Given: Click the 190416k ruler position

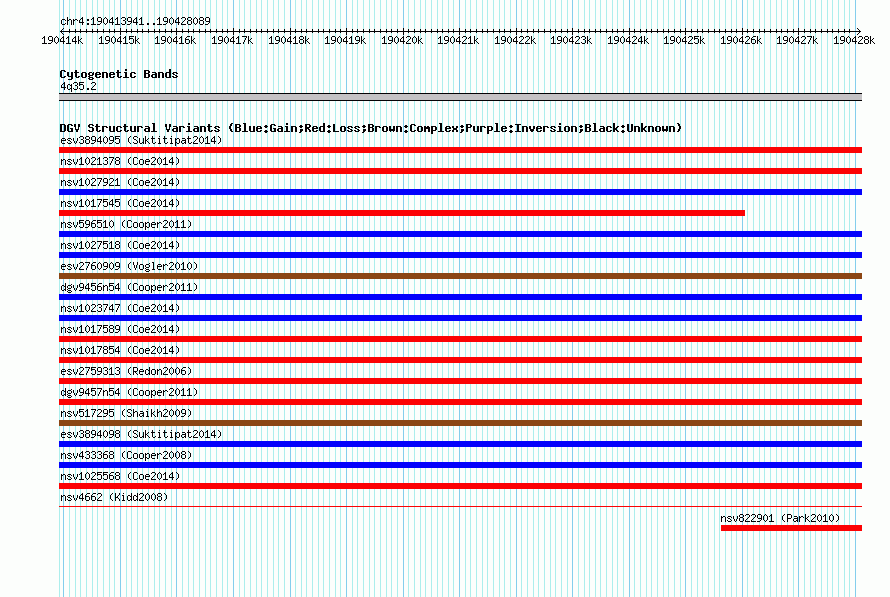Looking at the screenshot, I should click(175, 40).
